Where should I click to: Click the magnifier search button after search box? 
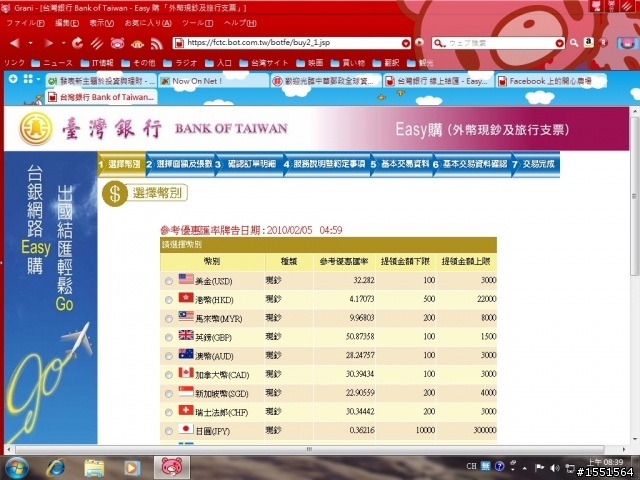coord(574,42)
